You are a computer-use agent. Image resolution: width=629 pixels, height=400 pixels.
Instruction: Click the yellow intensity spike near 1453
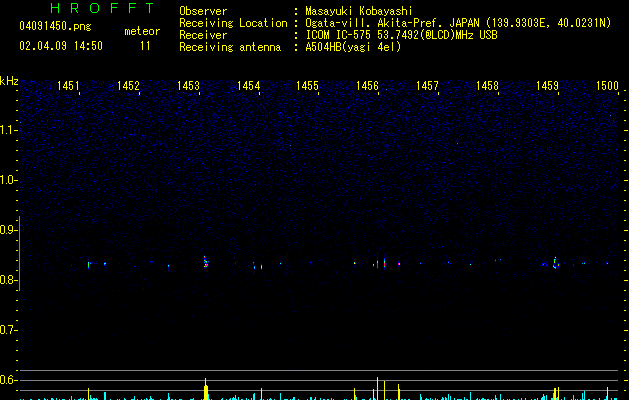206,389
